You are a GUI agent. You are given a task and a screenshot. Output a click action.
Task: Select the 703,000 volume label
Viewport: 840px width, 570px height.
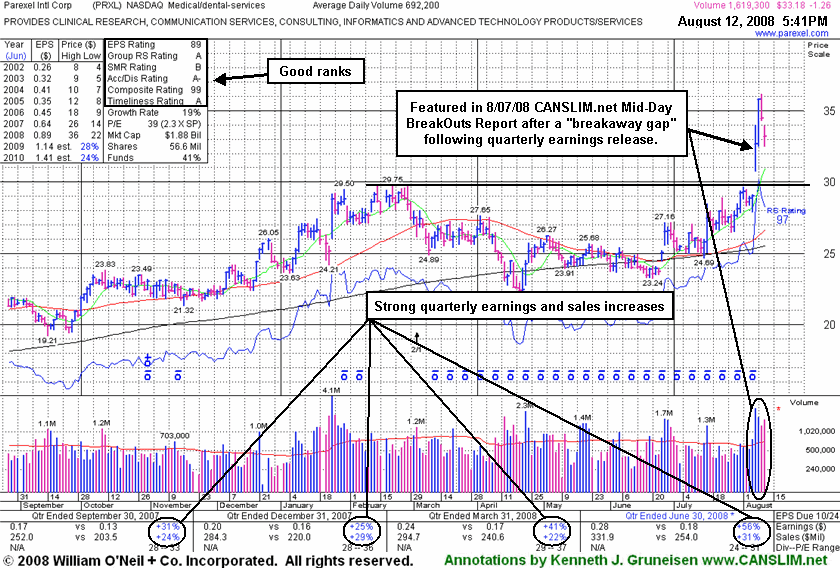click(x=174, y=436)
